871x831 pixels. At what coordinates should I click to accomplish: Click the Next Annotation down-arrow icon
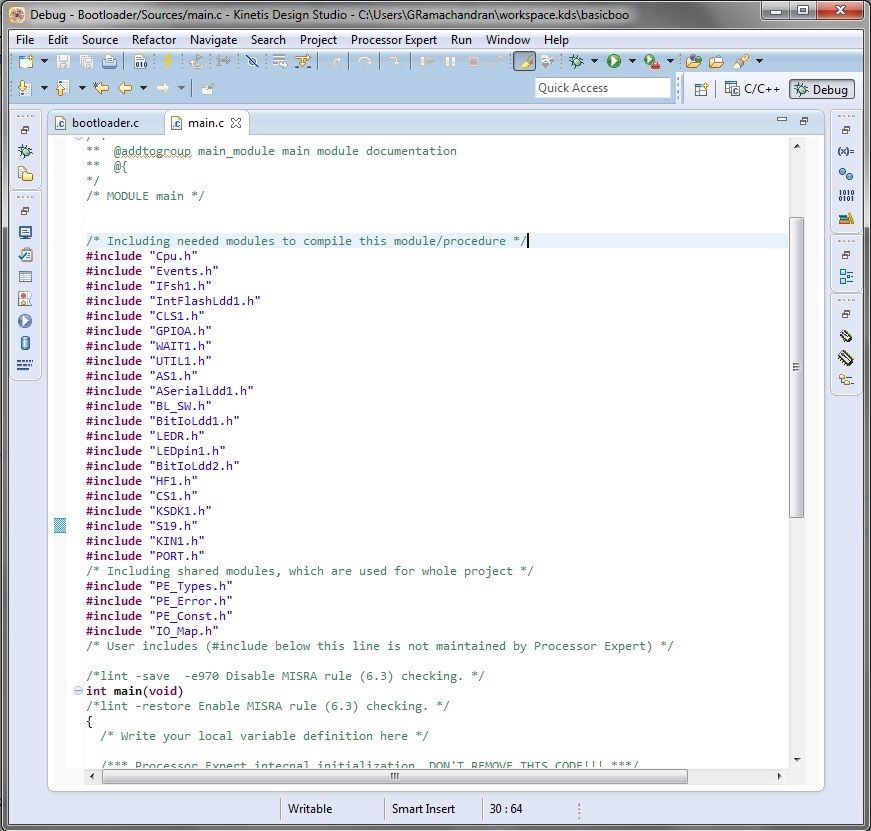24,88
